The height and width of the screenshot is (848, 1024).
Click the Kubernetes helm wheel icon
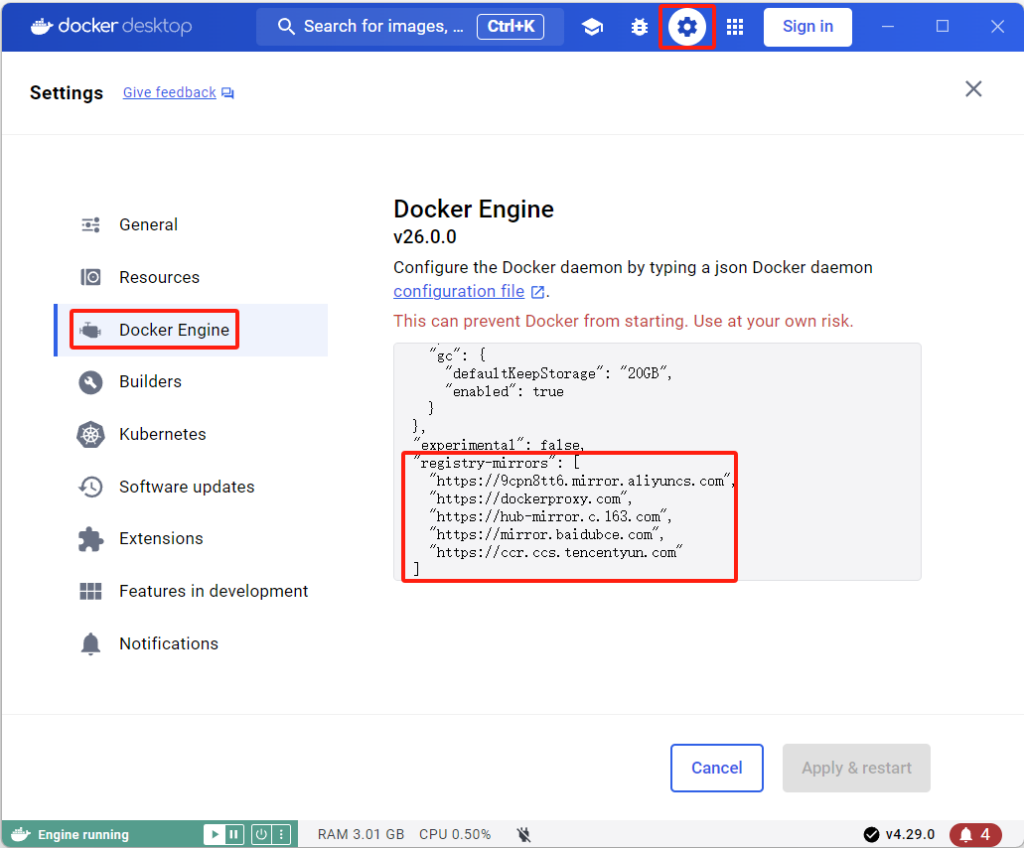(x=91, y=434)
